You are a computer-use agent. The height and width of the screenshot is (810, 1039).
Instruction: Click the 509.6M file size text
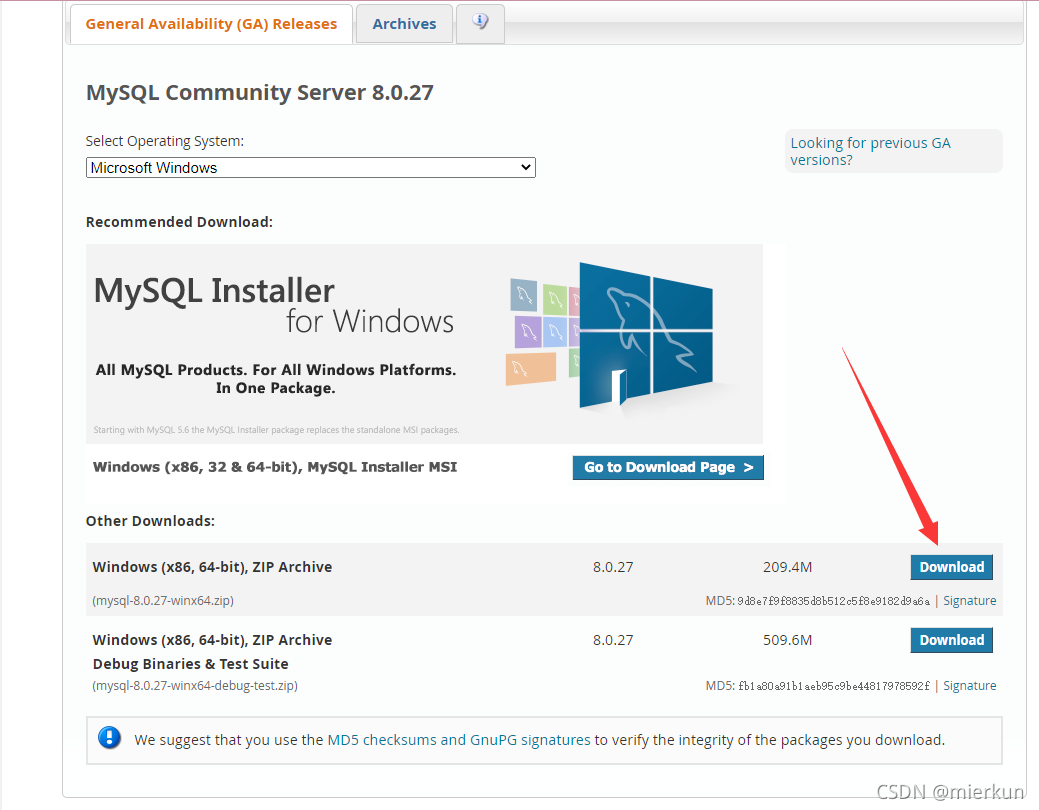(x=787, y=640)
